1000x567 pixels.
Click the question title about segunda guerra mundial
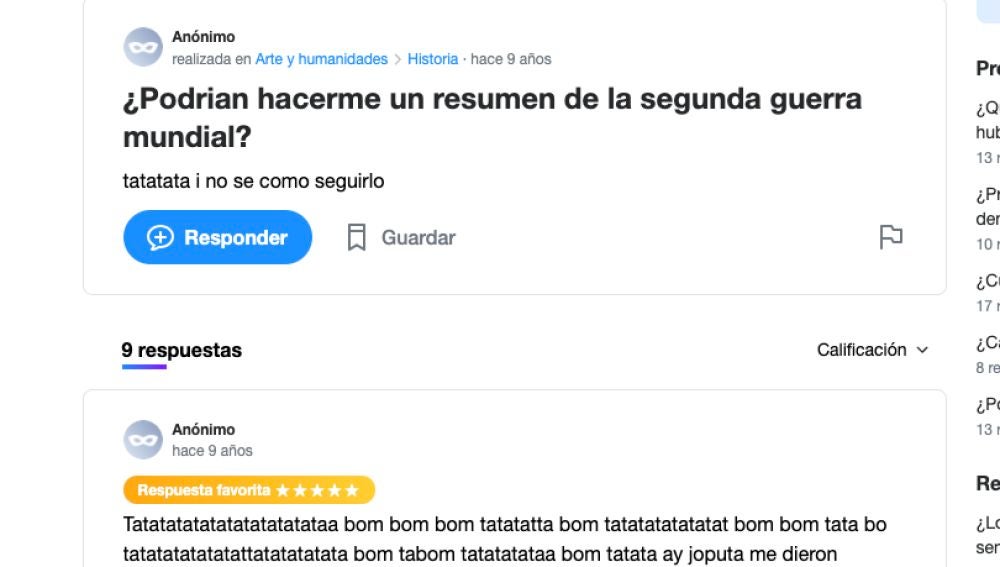[x=492, y=117]
